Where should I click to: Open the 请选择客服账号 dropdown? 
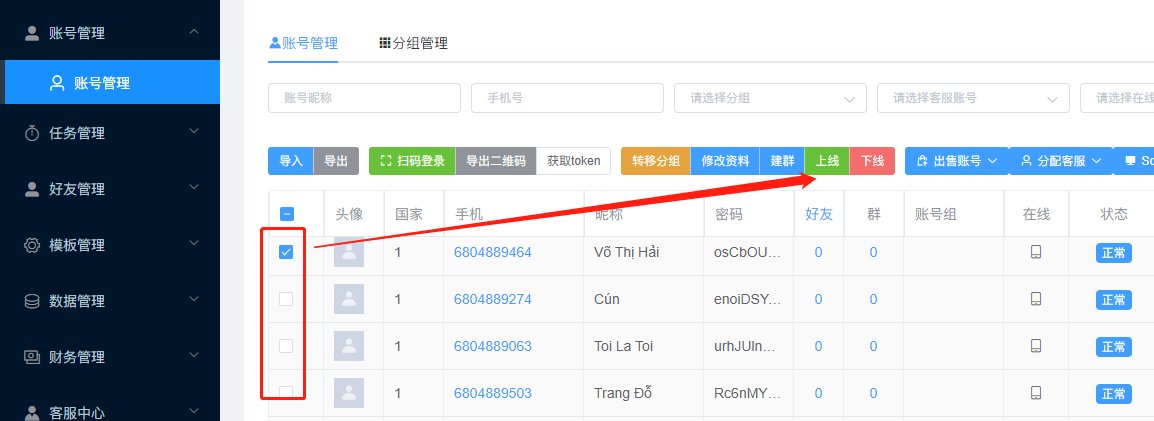click(x=973, y=98)
